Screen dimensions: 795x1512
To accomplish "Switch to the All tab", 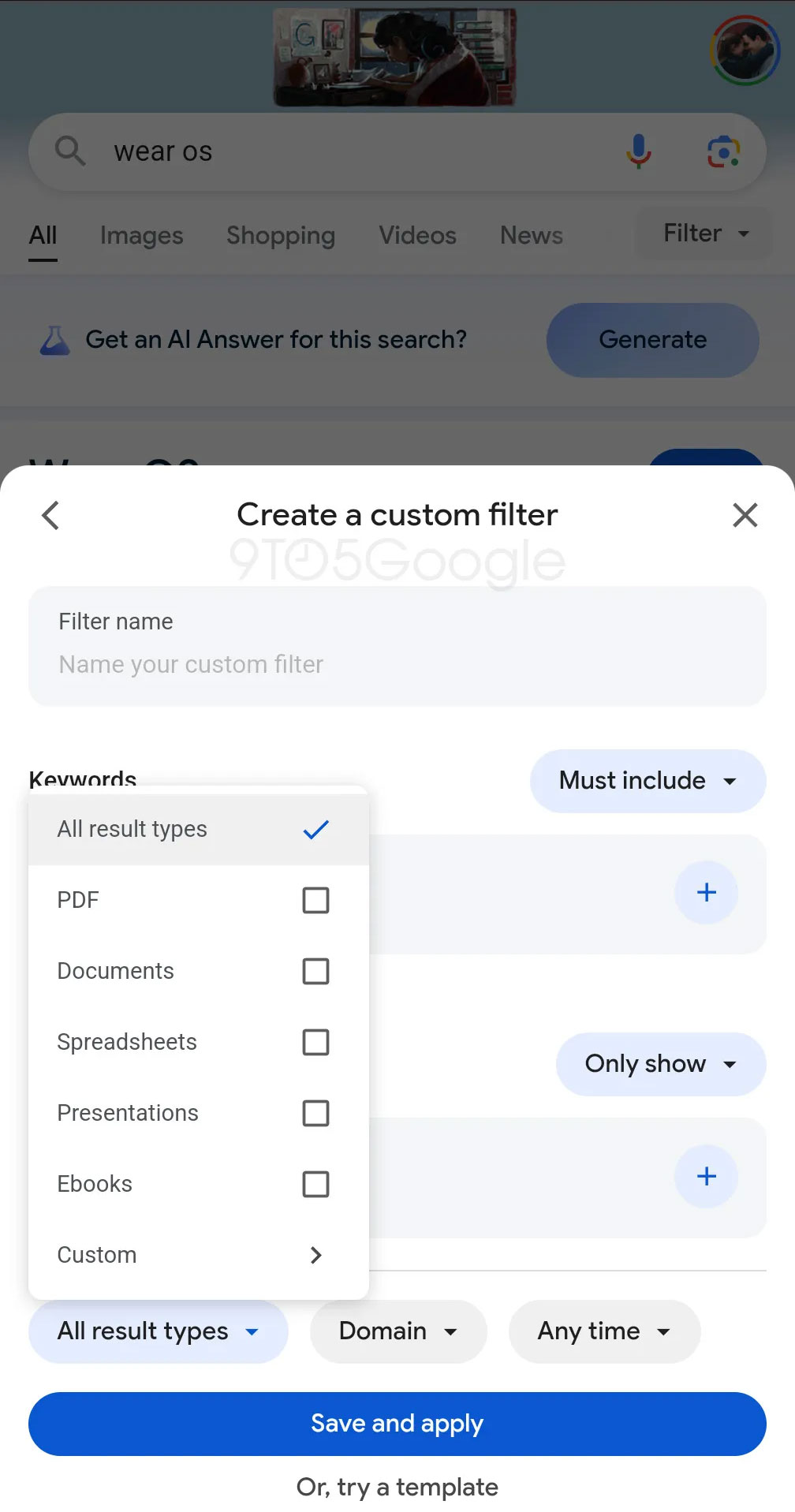I will pyautogui.click(x=43, y=235).
